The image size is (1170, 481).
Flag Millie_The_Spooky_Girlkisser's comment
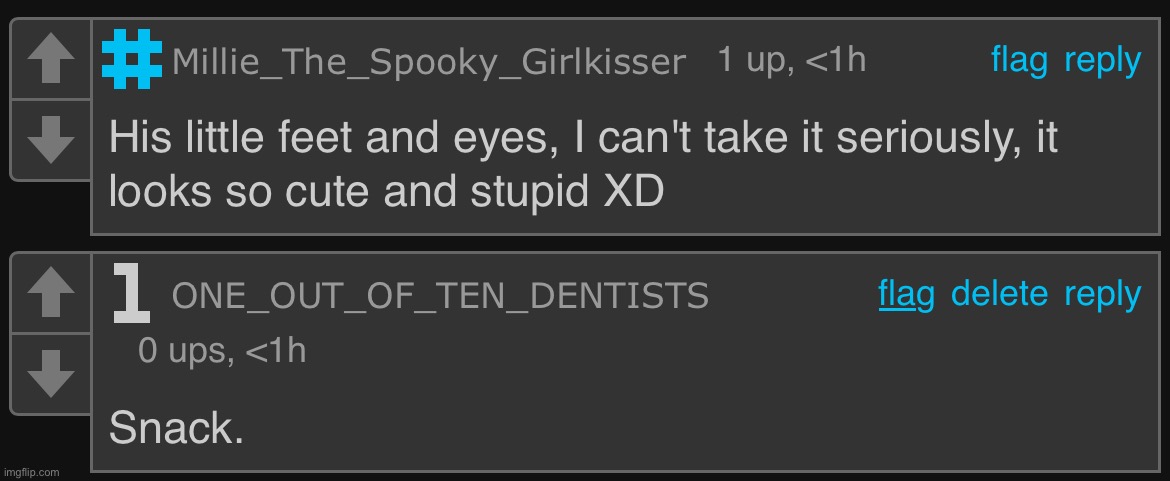pos(1019,61)
